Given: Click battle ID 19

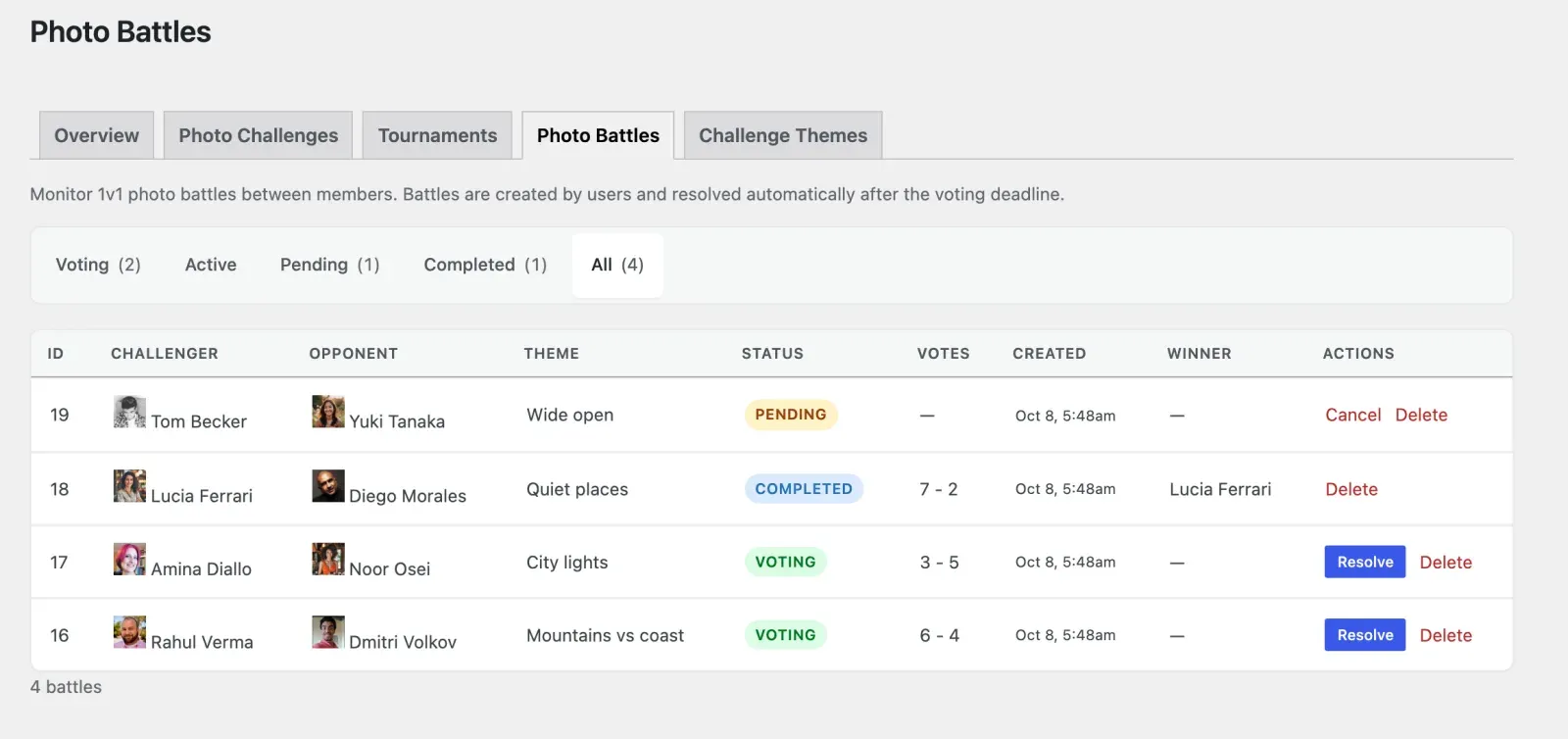Looking at the screenshot, I should [60, 415].
